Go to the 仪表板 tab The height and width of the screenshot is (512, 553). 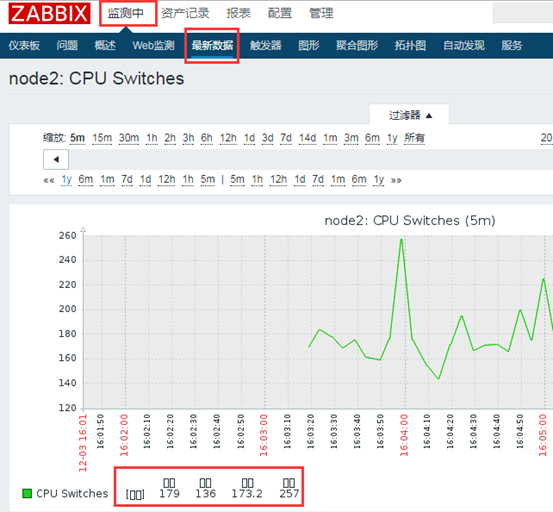pyautogui.click(x=24, y=45)
